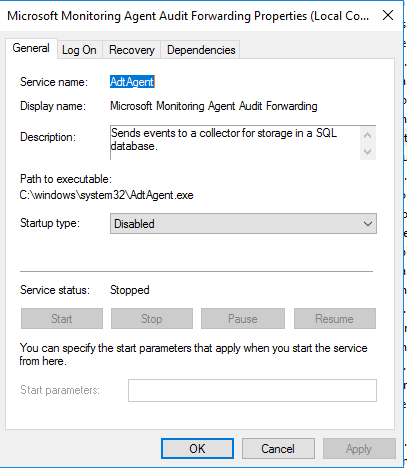Open the Log On tab
407x468 pixels.
click(79, 50)
